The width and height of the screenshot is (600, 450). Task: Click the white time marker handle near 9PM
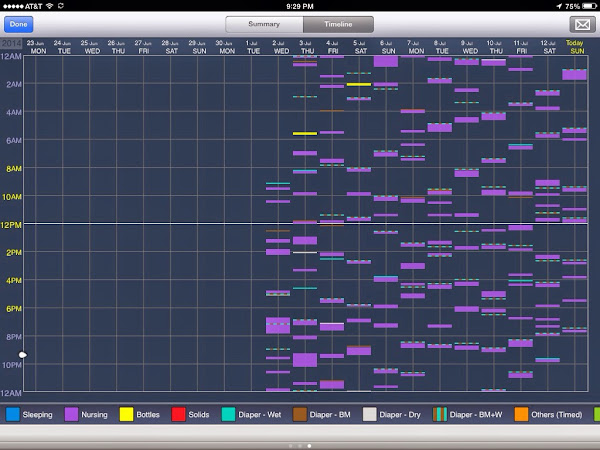coord(23,355)
